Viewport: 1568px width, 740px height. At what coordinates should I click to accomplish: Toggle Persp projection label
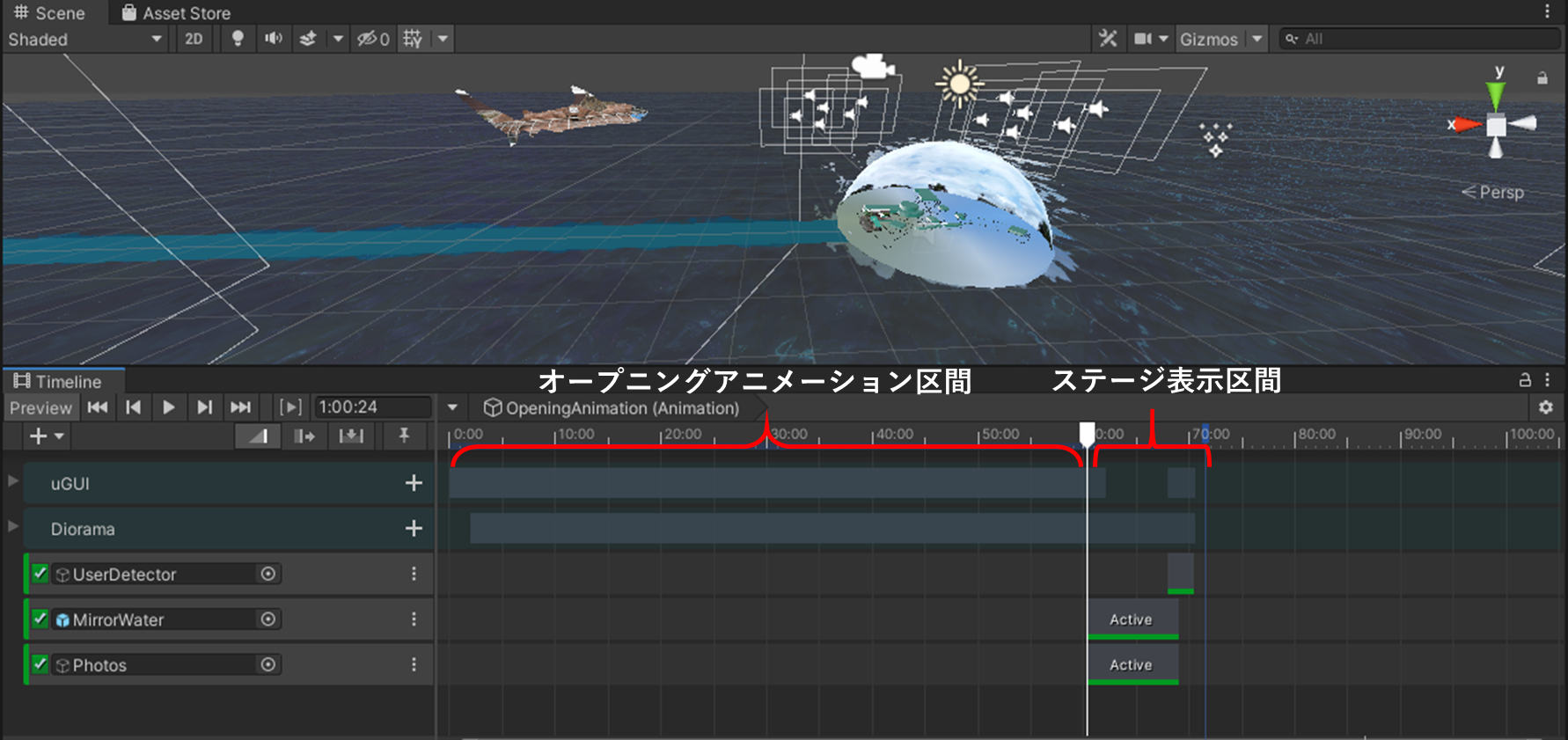1493,192
